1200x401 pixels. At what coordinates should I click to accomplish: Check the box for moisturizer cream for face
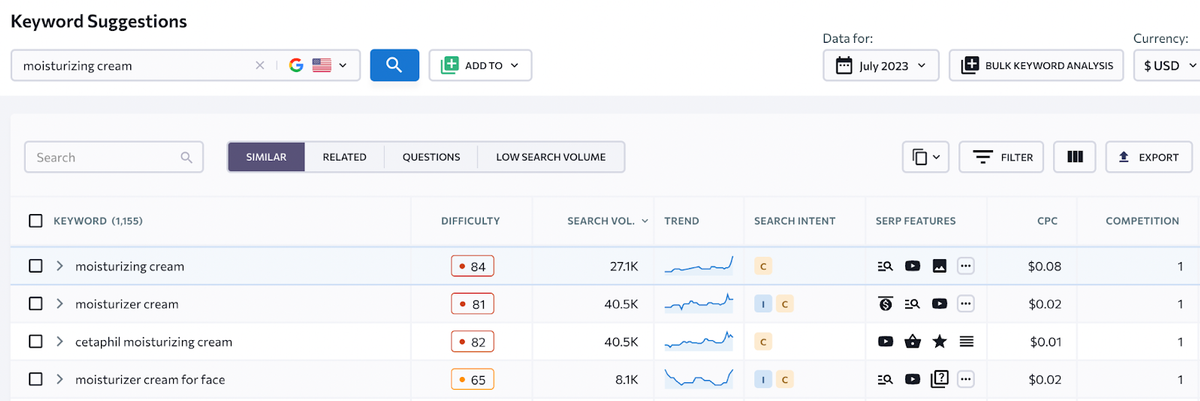36,379
